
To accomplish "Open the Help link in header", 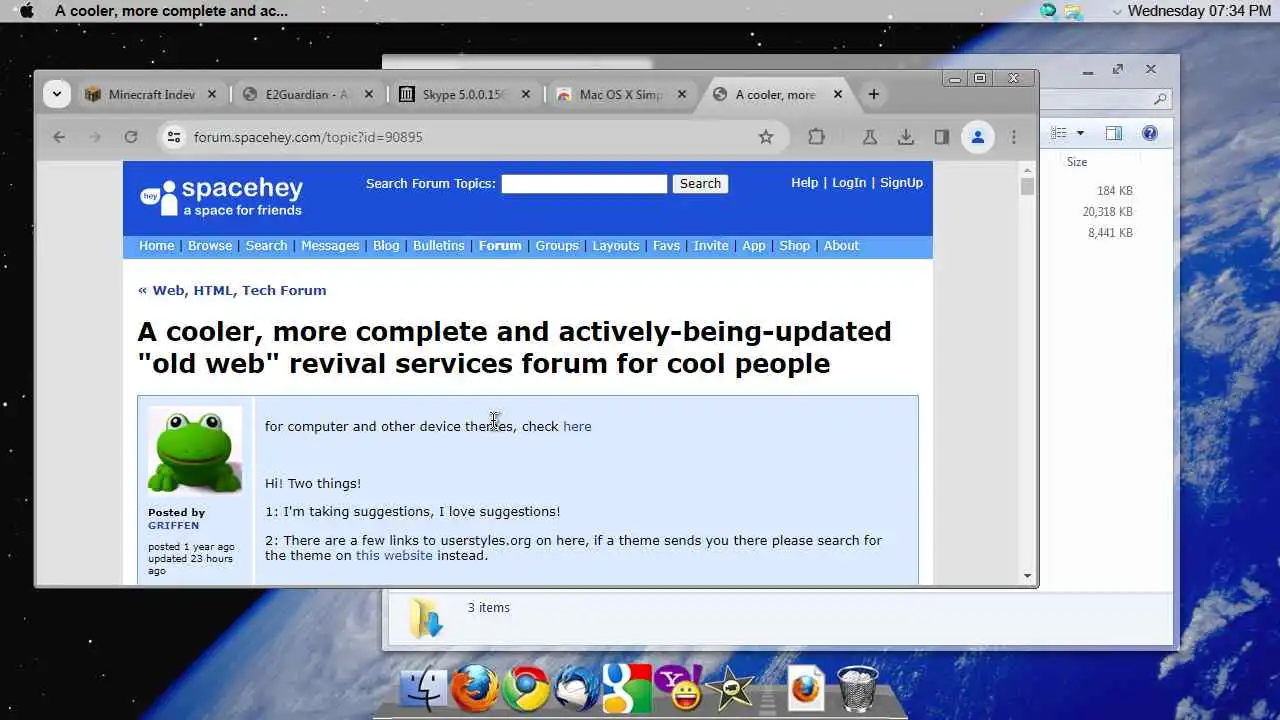I will pyautogui.click(x=804, y=182).
